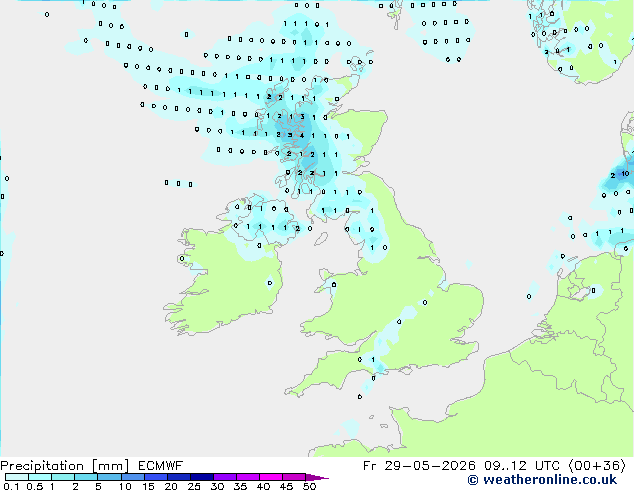Pick the 10–15 mm blue legend swatch

[132, 477]
